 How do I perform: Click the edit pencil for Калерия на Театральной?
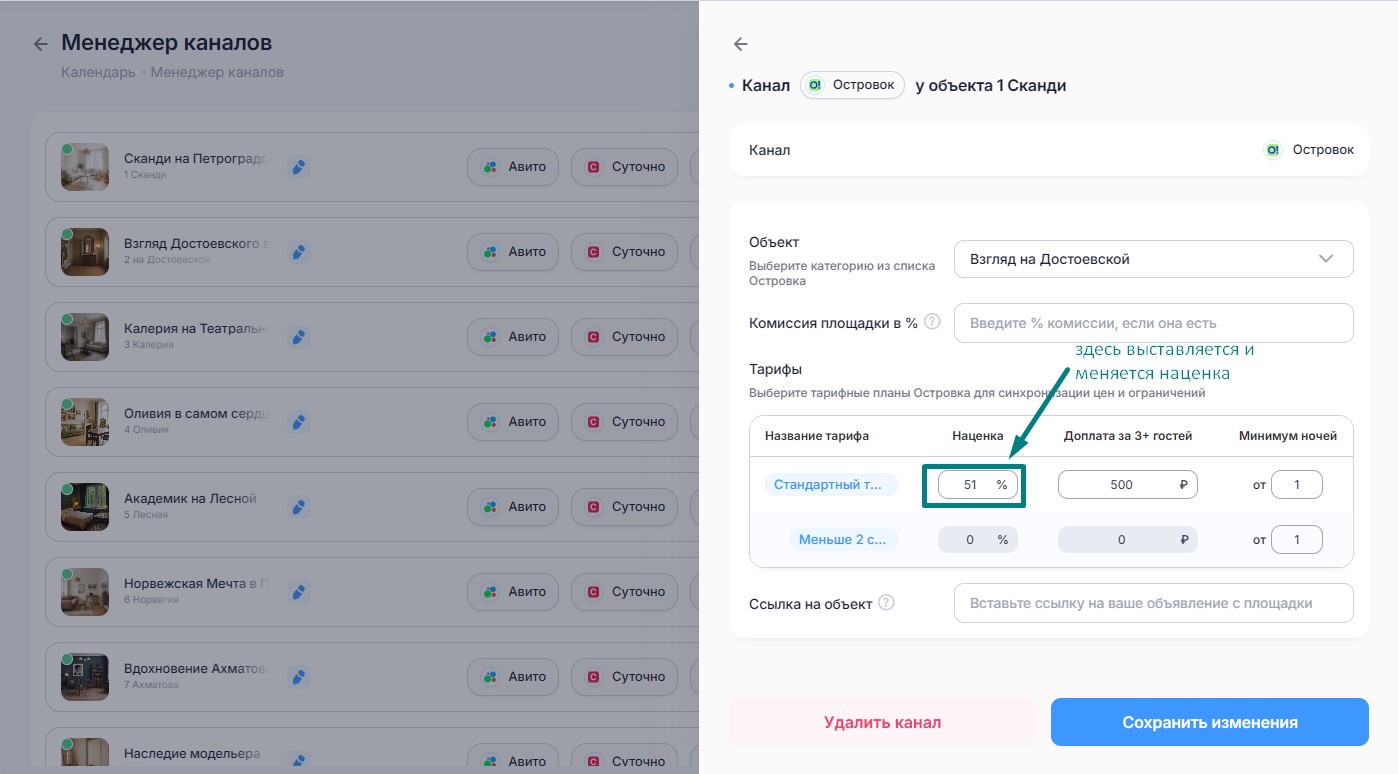tap(298, 337)
